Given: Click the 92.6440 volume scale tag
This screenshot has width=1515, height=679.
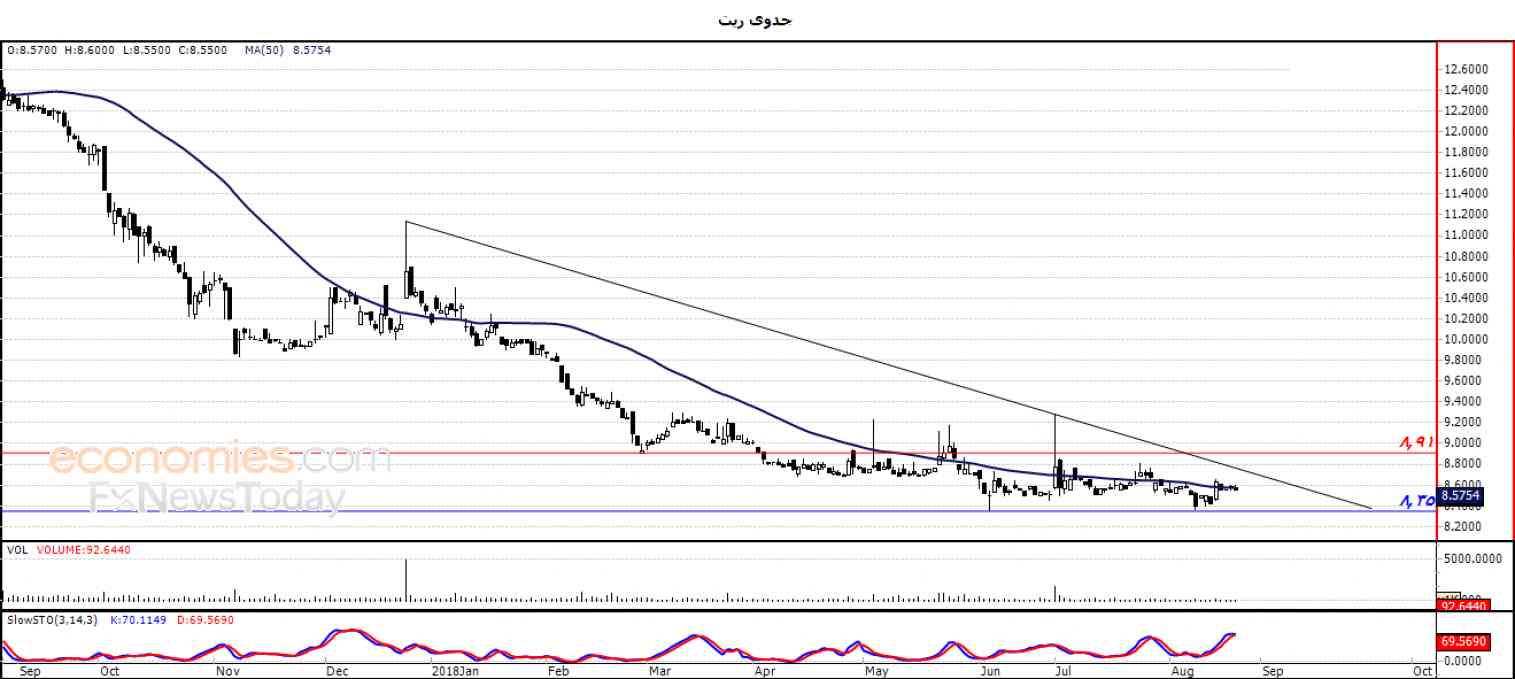Looking at the screenshot, I should pos(1462,605).
